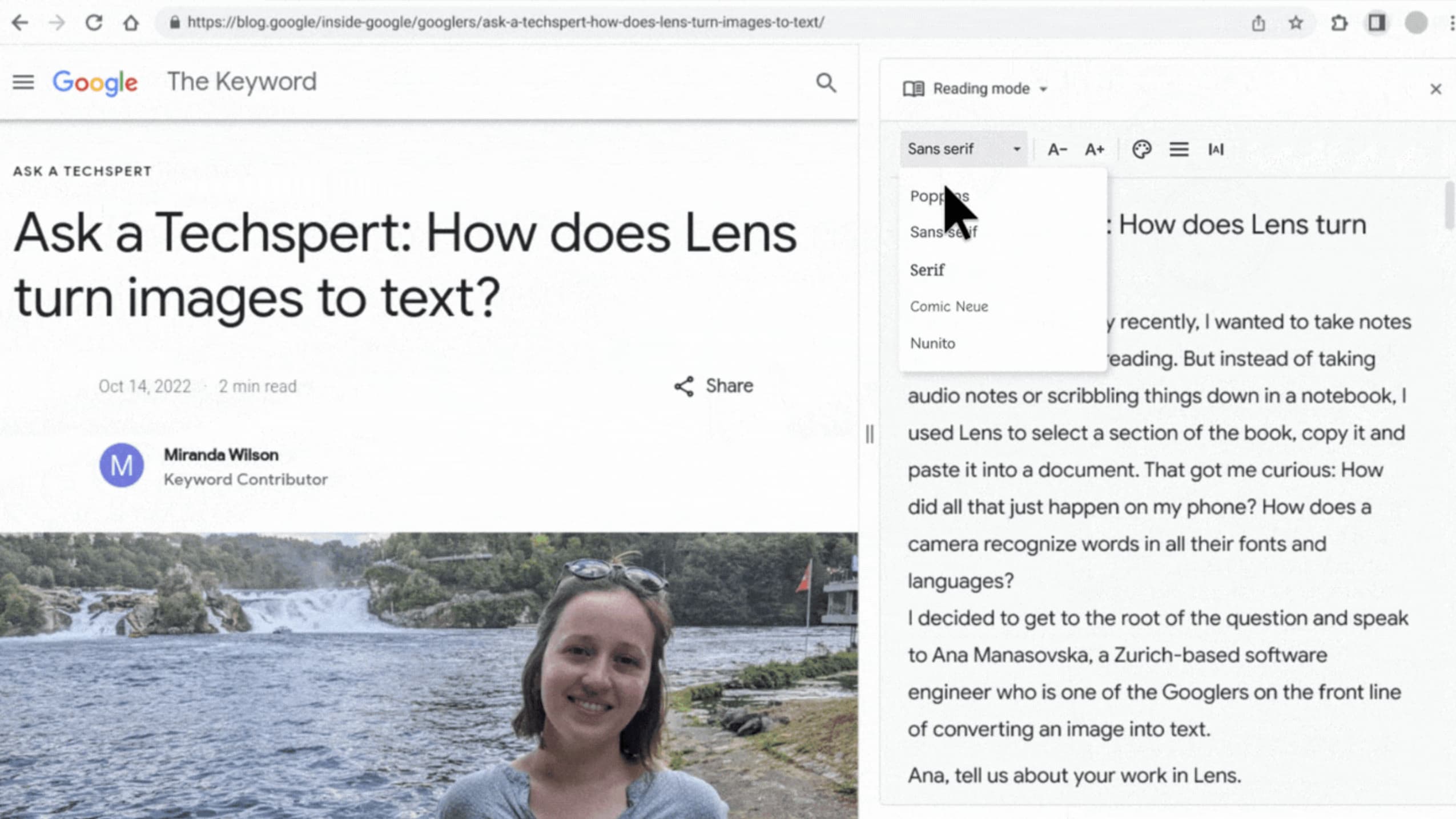
Task: Choose Comic Neue font option
Action: 948,306
